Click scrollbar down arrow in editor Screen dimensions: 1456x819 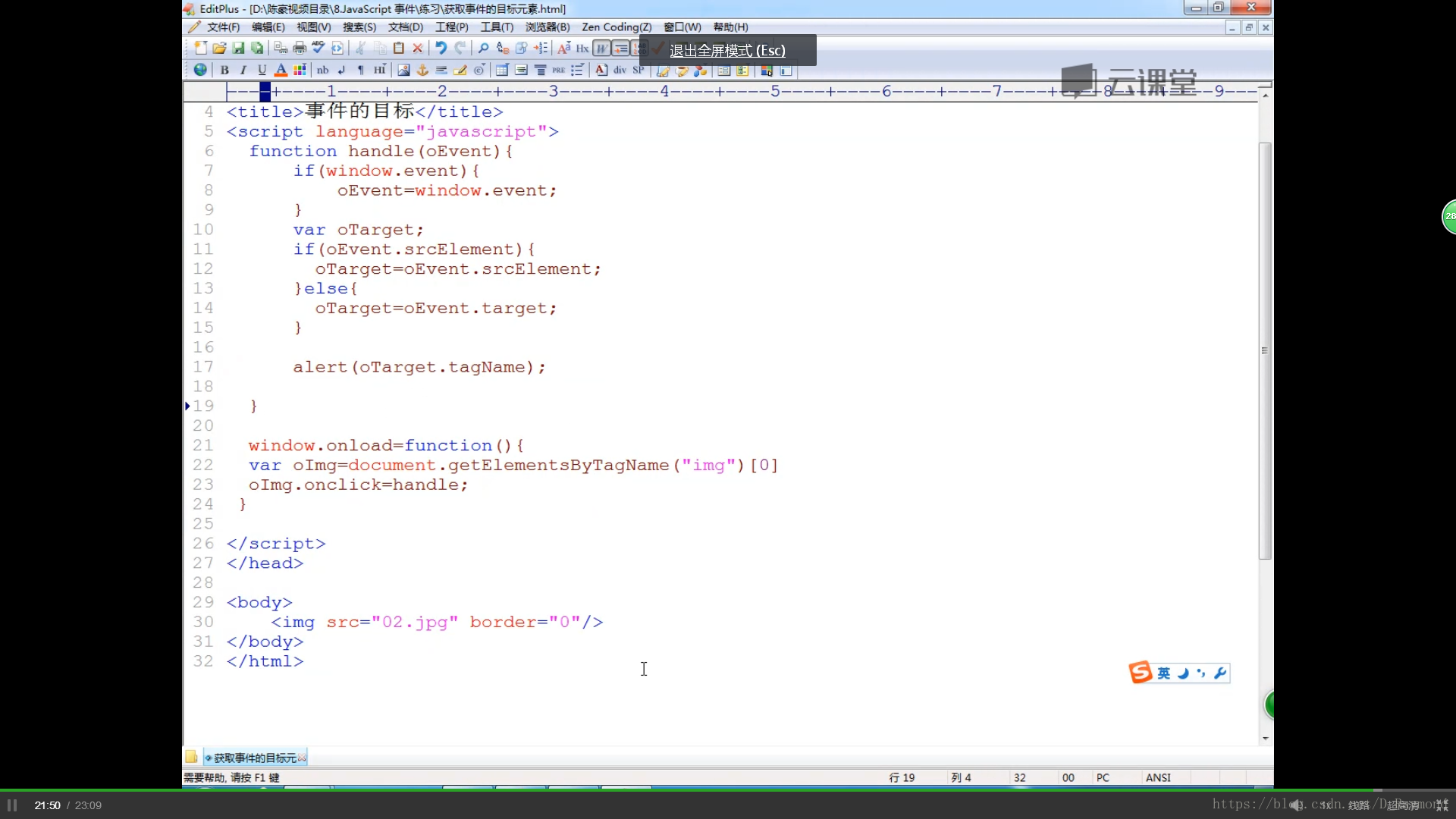click(1265, 739)
